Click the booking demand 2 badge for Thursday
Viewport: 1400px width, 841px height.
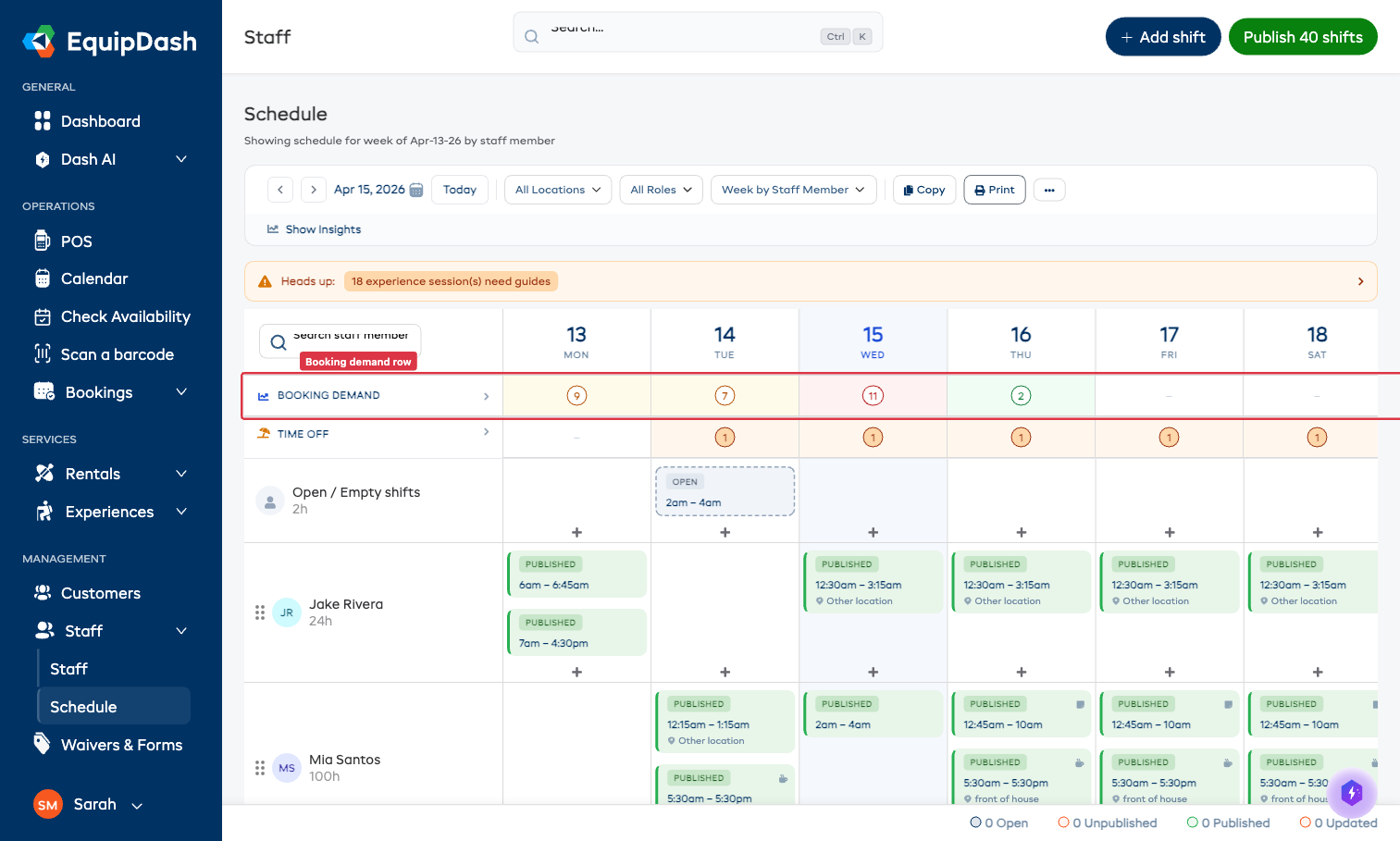coord(1021,396)
